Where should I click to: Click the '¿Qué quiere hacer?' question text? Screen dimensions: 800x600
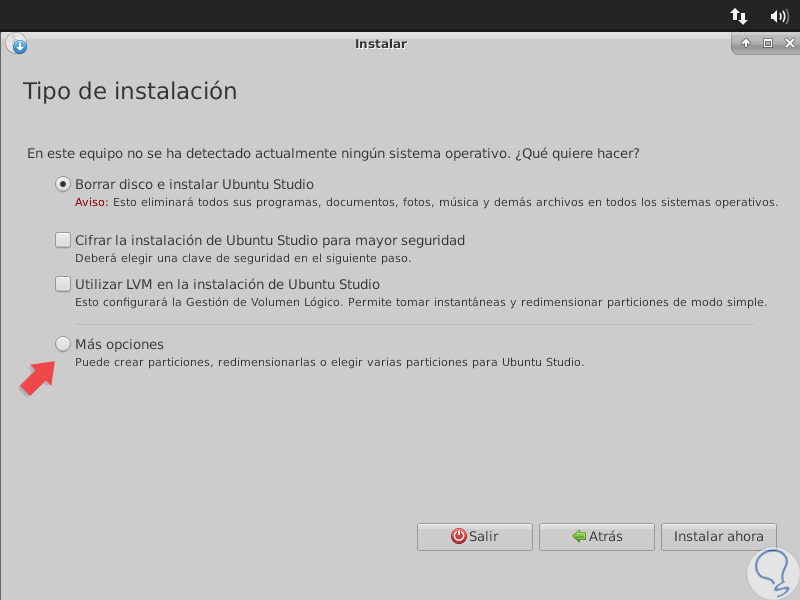pyautogui.click(x=577, y=154)
